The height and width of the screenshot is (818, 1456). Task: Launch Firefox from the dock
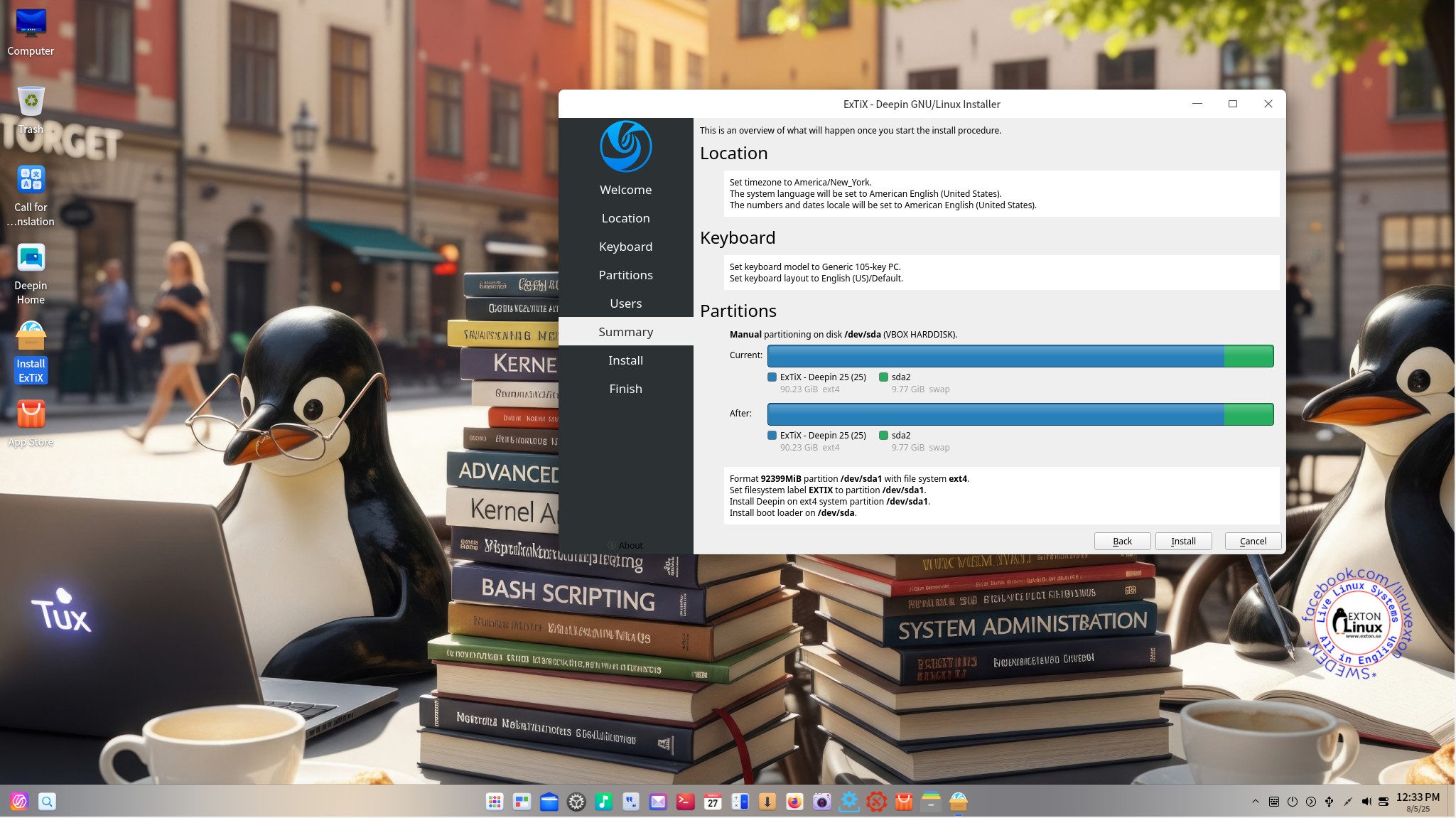coord(794,802)
